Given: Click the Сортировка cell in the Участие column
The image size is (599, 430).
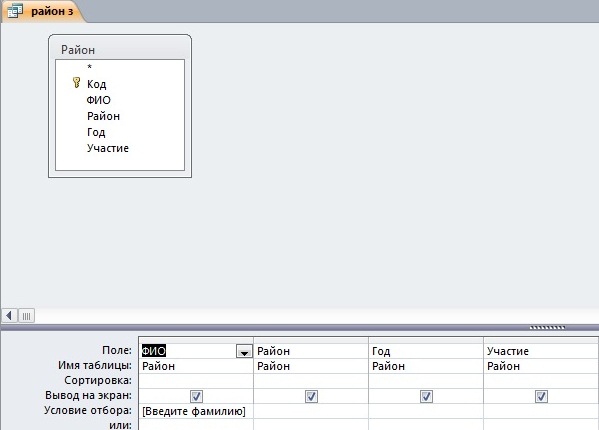Looking at the screenshot, I should click(541, 381).
